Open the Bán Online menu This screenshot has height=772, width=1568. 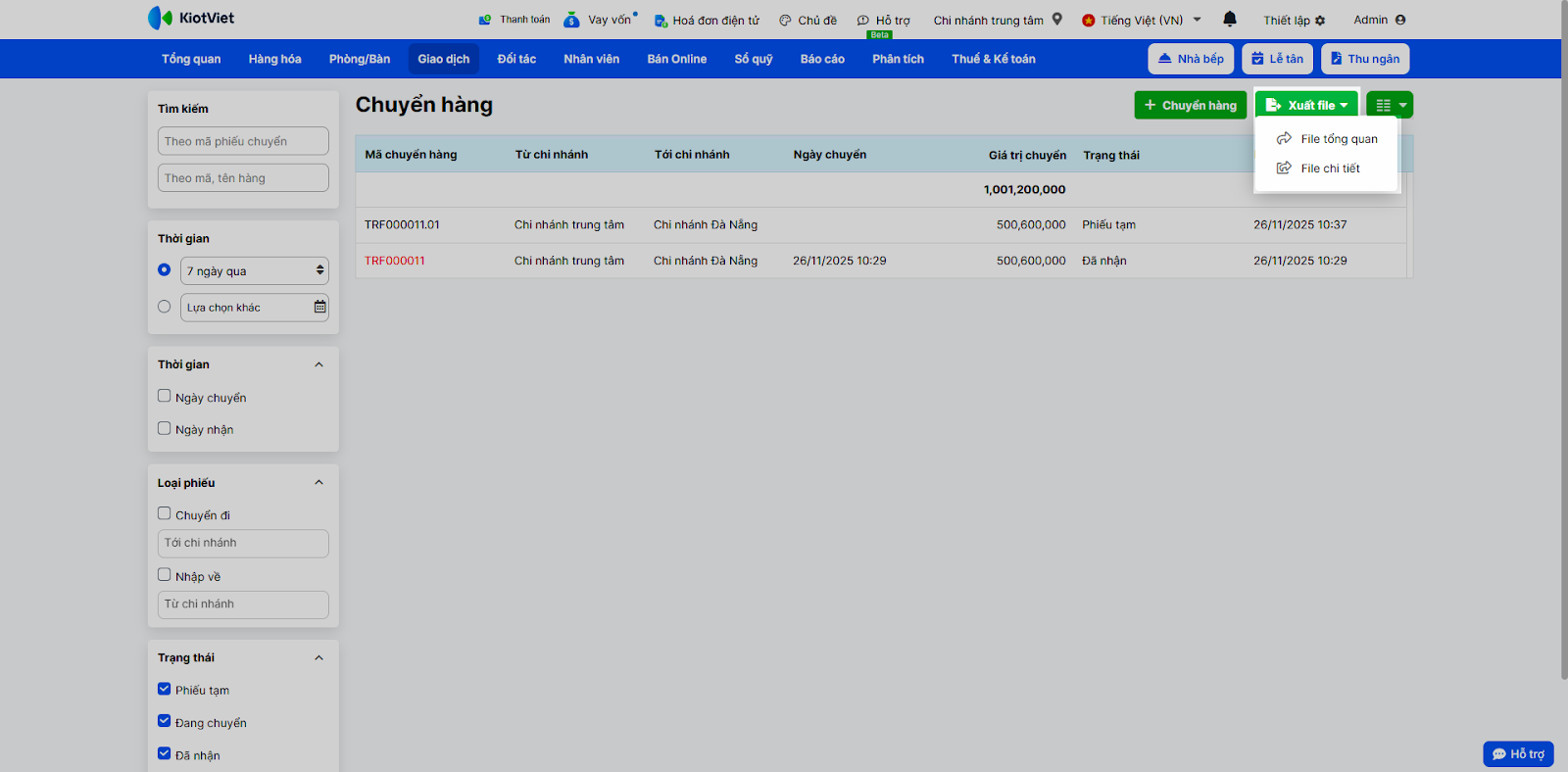pyautogui.click(x=677, y=59)
